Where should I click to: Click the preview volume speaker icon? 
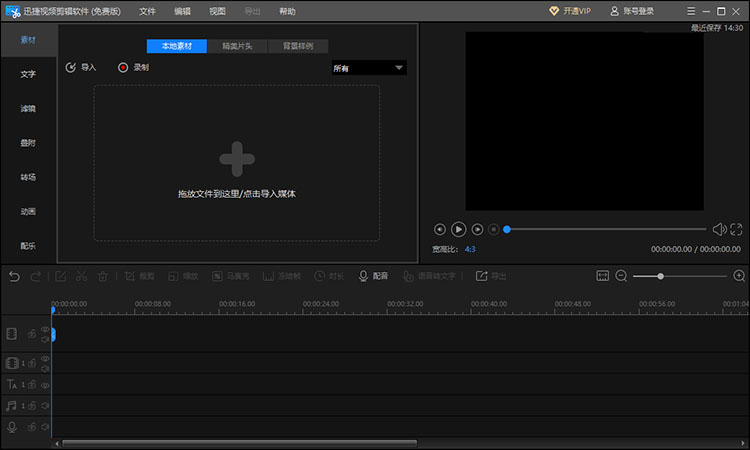[719, 230]
